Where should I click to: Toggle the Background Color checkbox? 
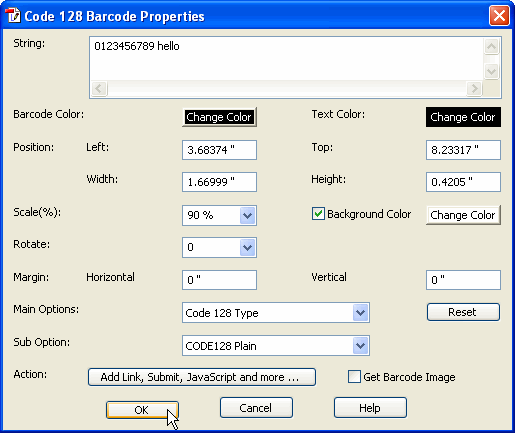pos(318,214)
